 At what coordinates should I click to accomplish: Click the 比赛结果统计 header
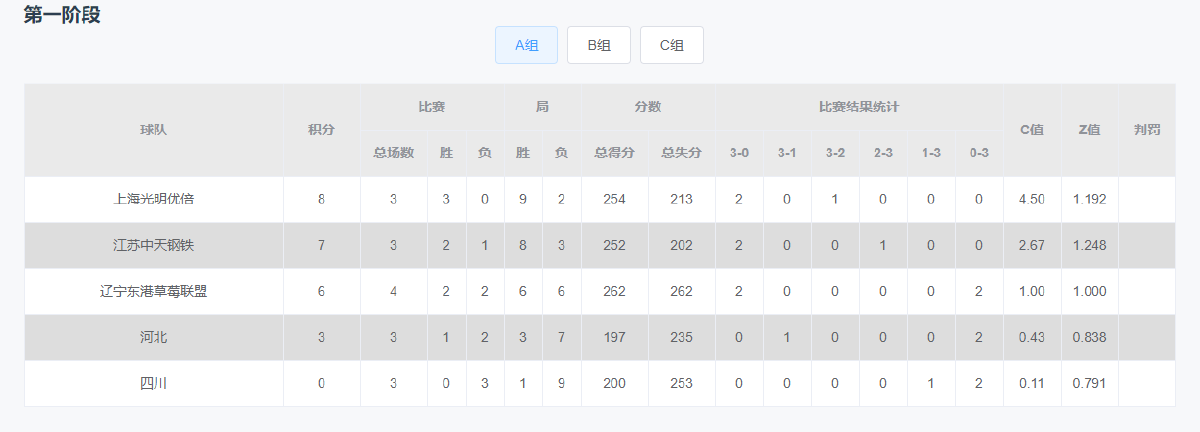859,107
